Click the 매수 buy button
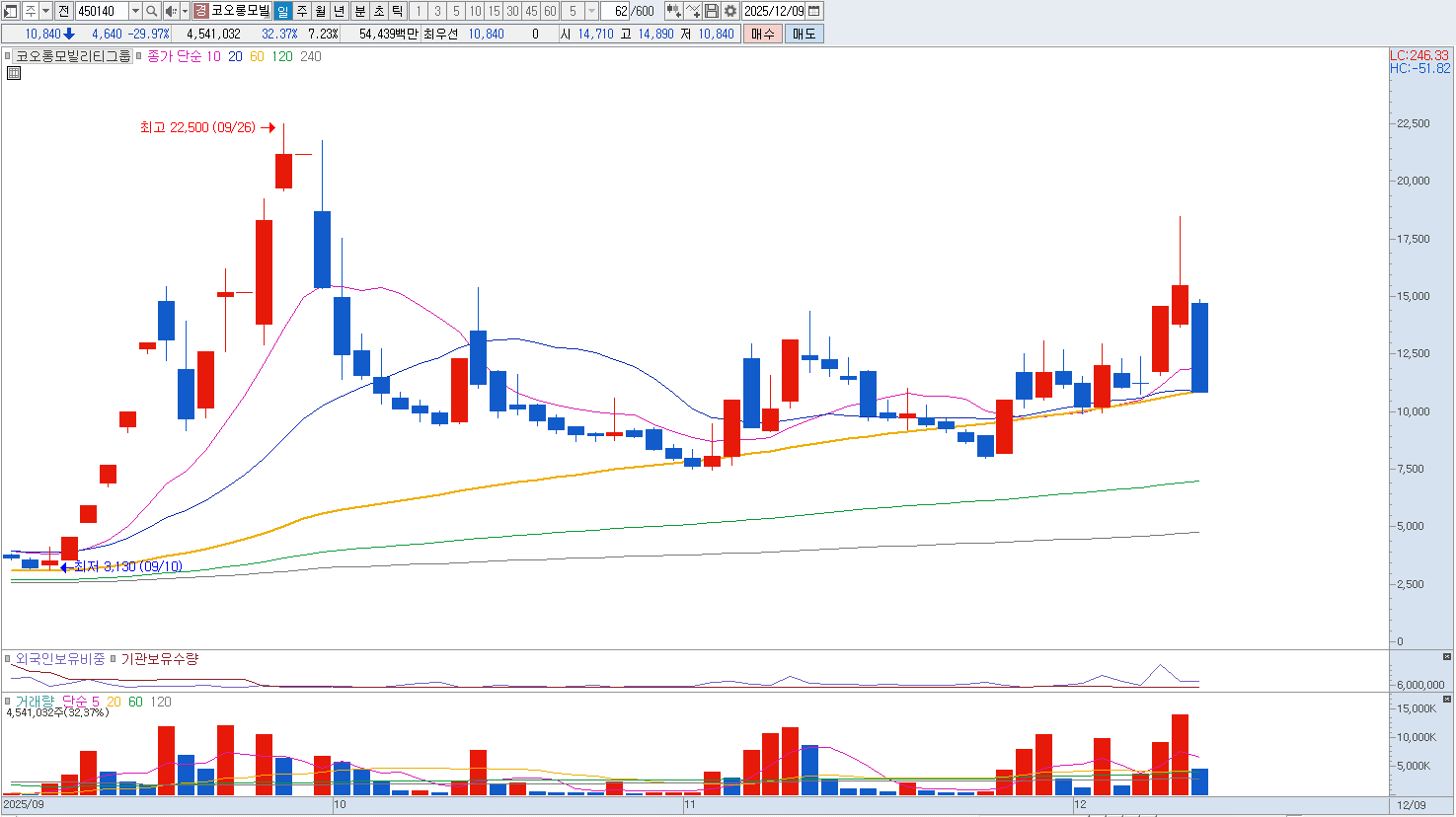 [x=762, y=34]
